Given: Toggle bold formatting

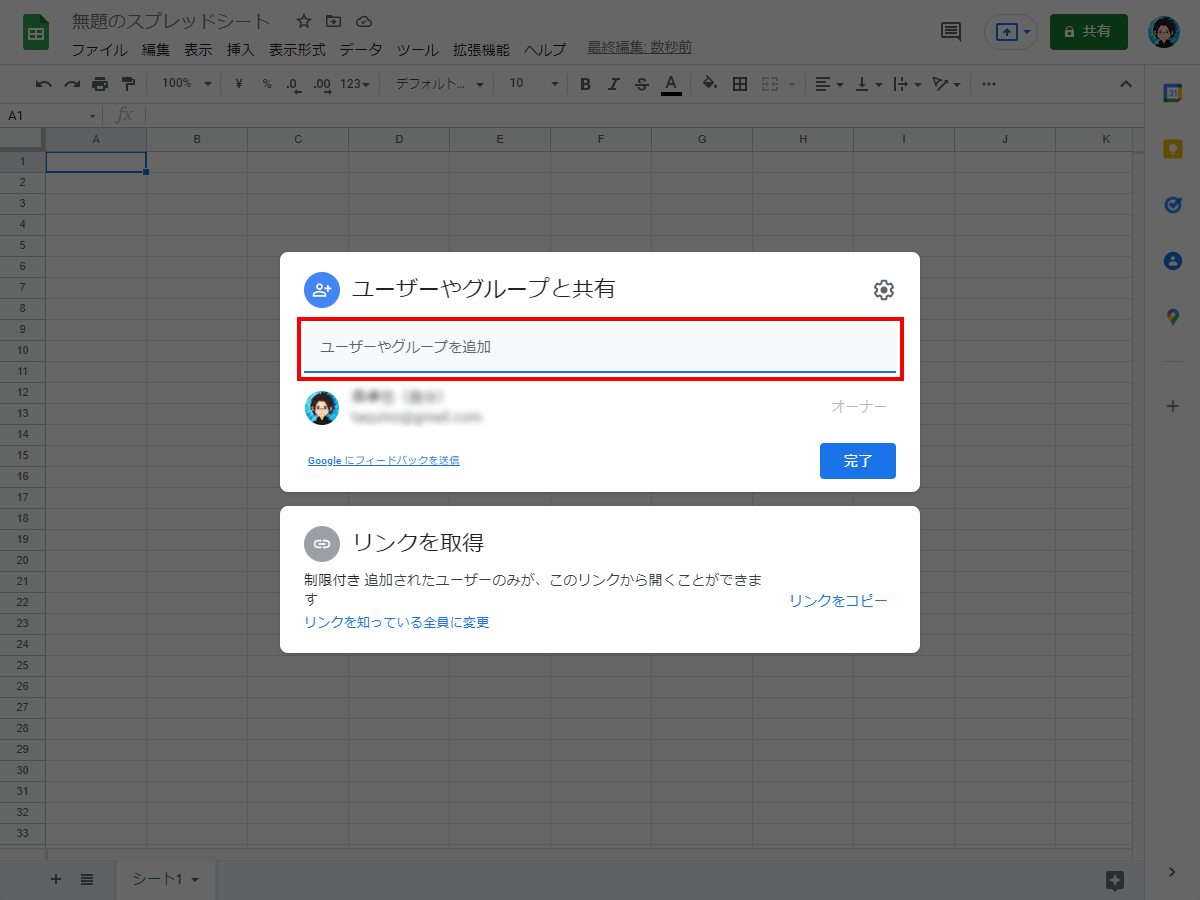Looking at the screenshot, I should point(586,84).
